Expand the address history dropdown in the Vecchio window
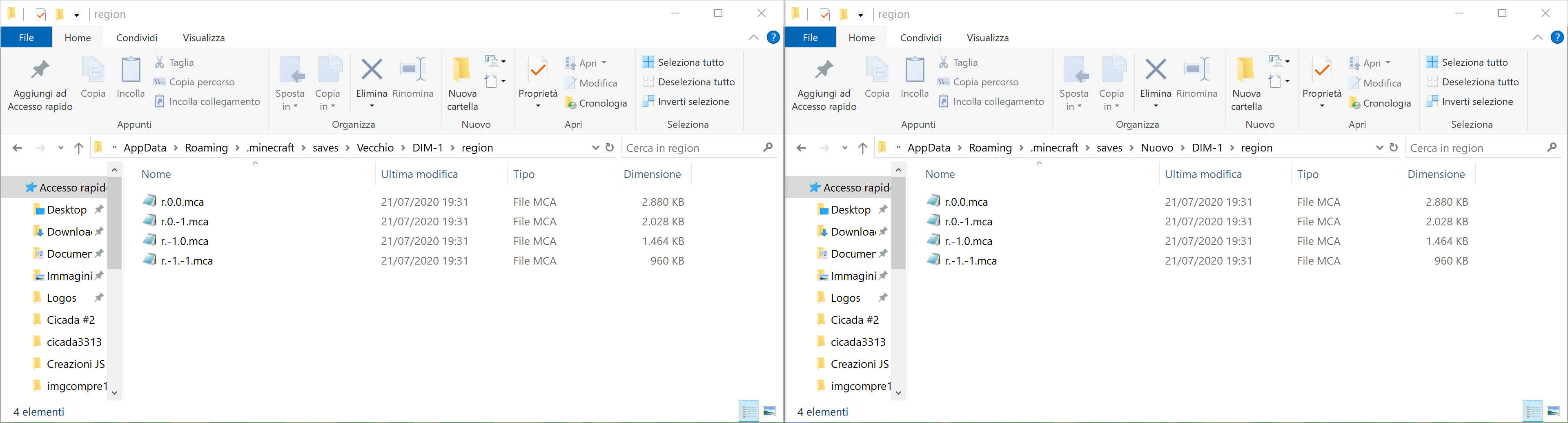The width and height of the screenshot is (1568, 423). [595, 147]
